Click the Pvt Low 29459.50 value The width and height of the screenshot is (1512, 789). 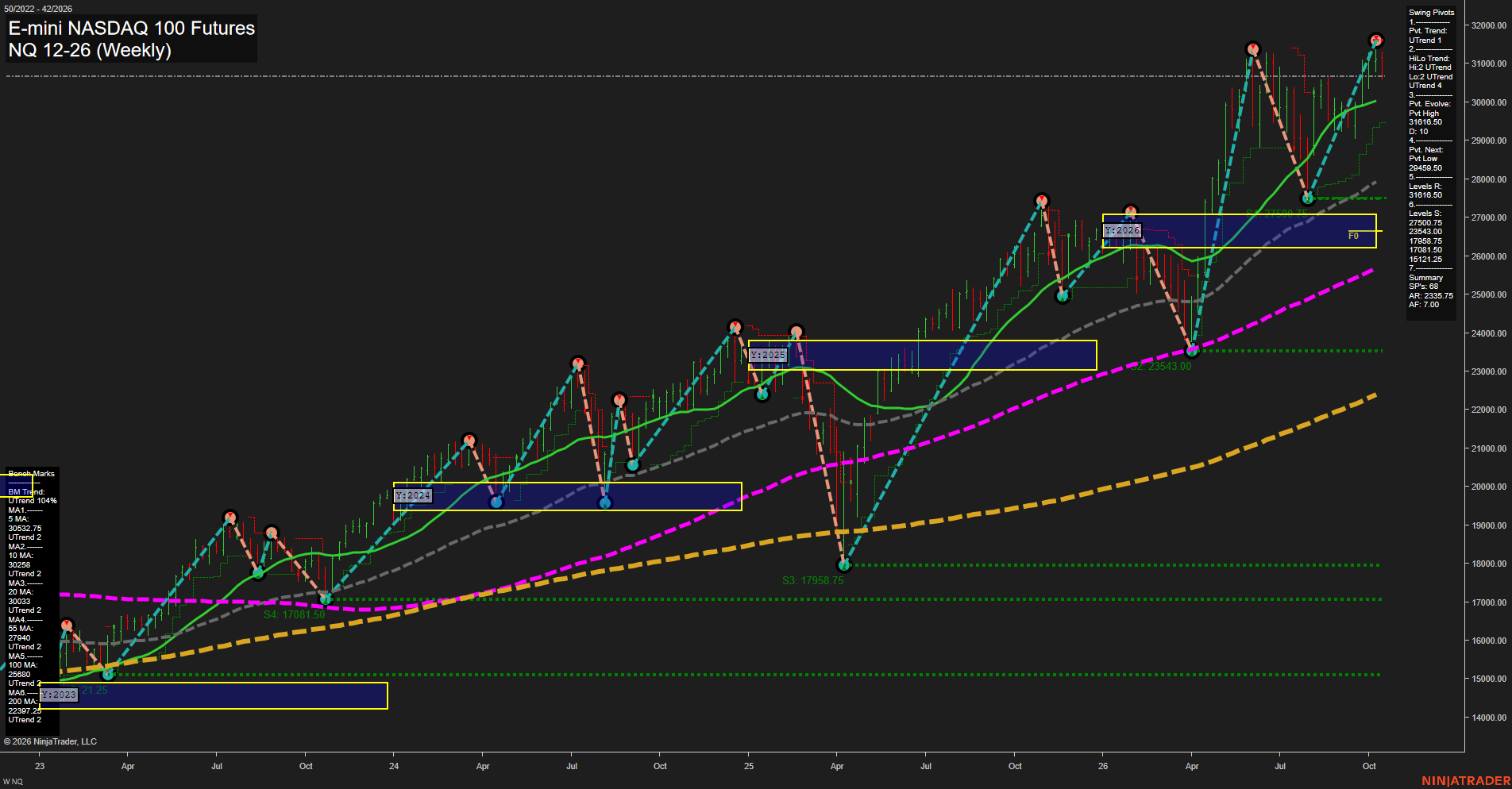1425,168
